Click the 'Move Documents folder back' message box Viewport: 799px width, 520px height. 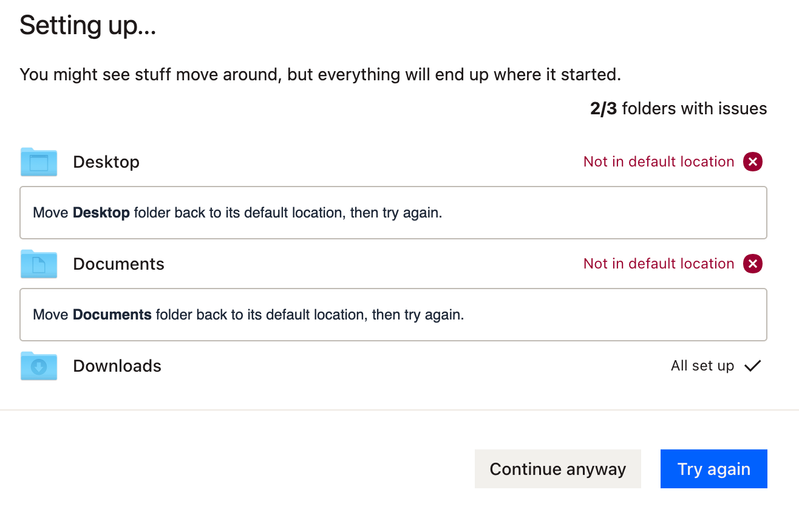(393, 315)
